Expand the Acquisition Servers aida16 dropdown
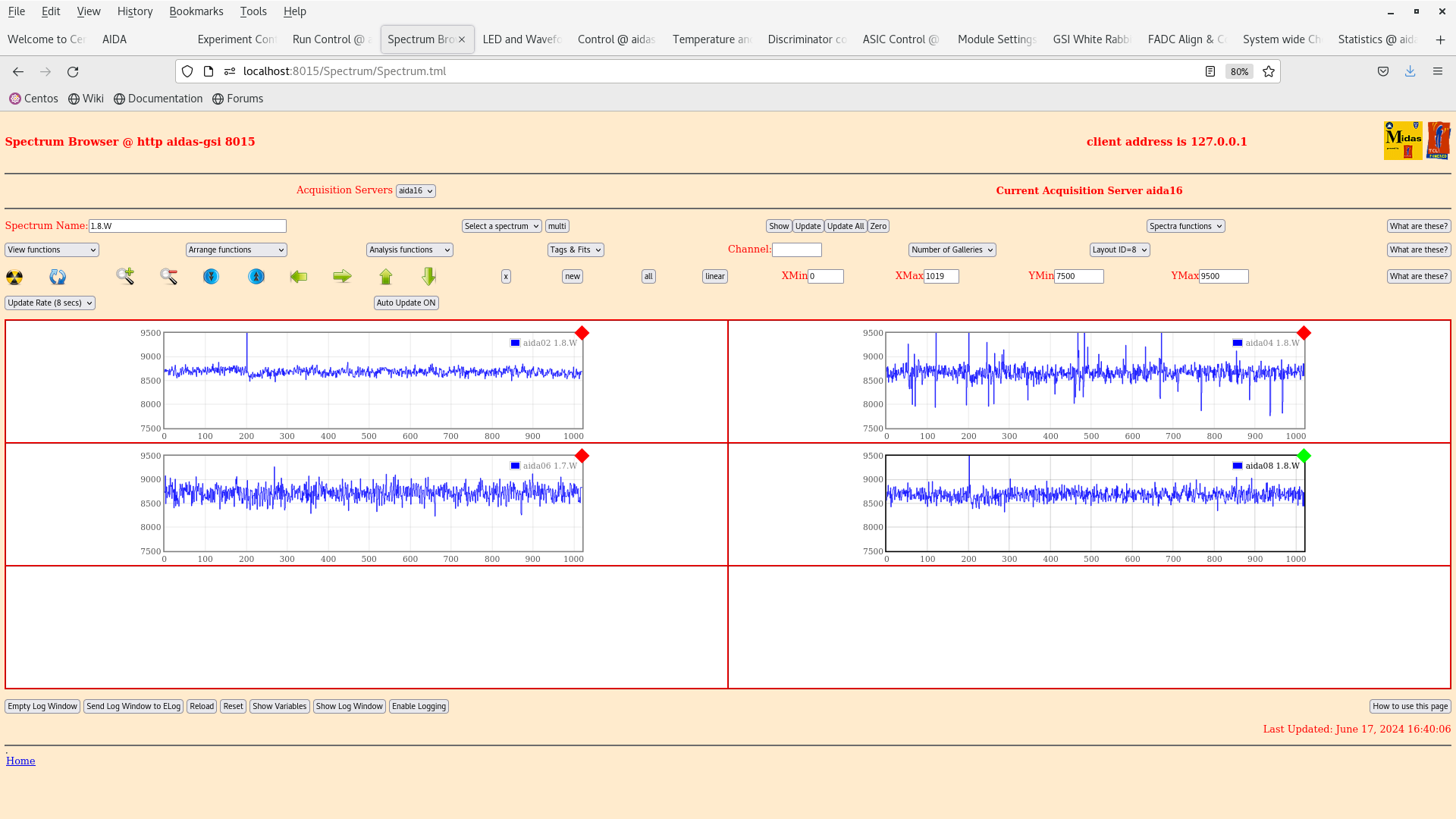This screenshot has height=819, width=1456. (x=416, y=191)
